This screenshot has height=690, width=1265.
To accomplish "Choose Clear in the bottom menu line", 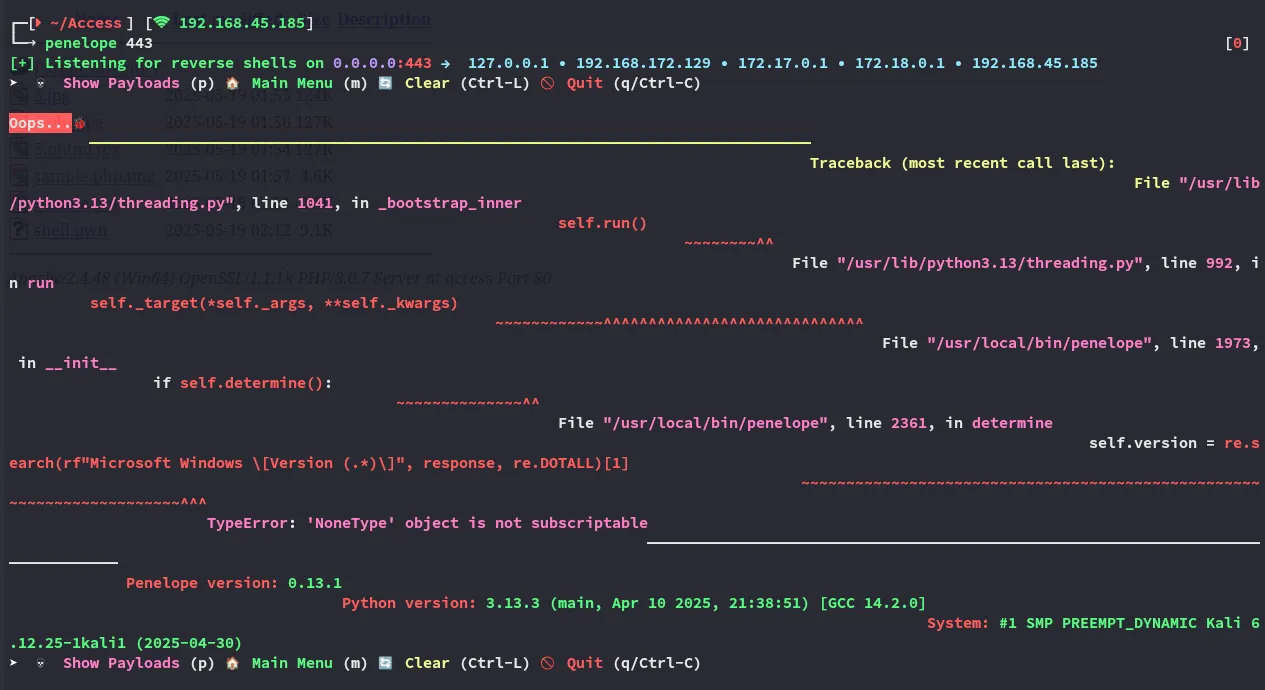I will click(427, 663).
